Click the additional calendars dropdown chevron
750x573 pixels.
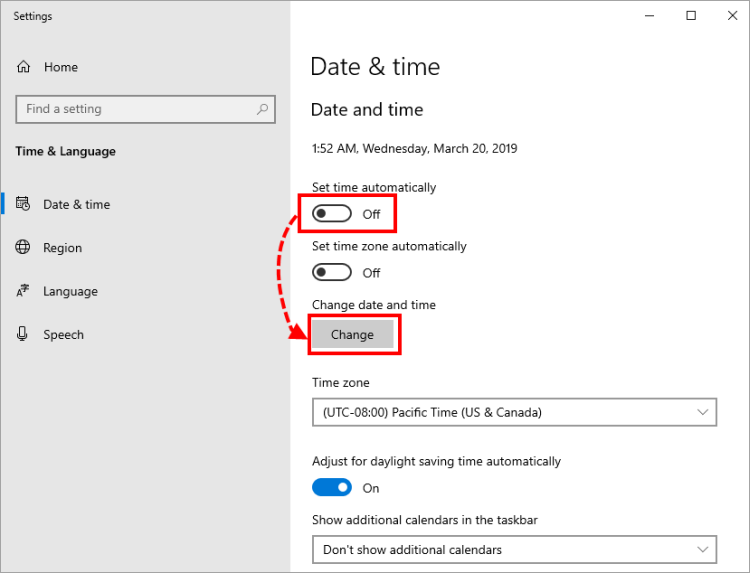[702, 549]
